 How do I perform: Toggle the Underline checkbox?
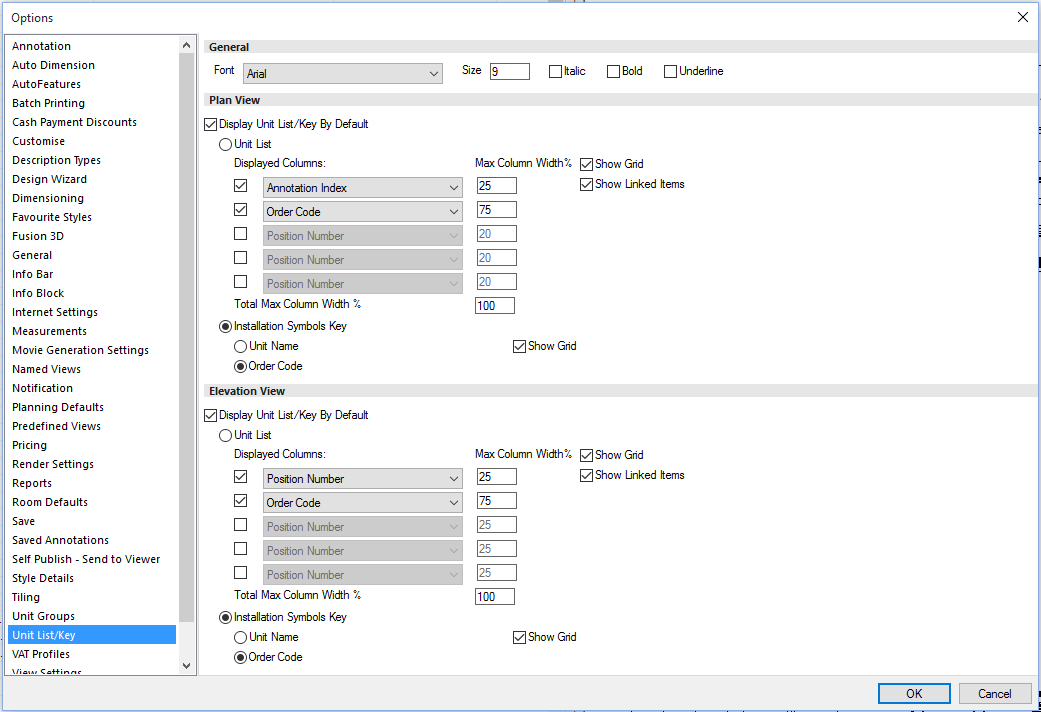pyautogui.click(x=671, y=72)
